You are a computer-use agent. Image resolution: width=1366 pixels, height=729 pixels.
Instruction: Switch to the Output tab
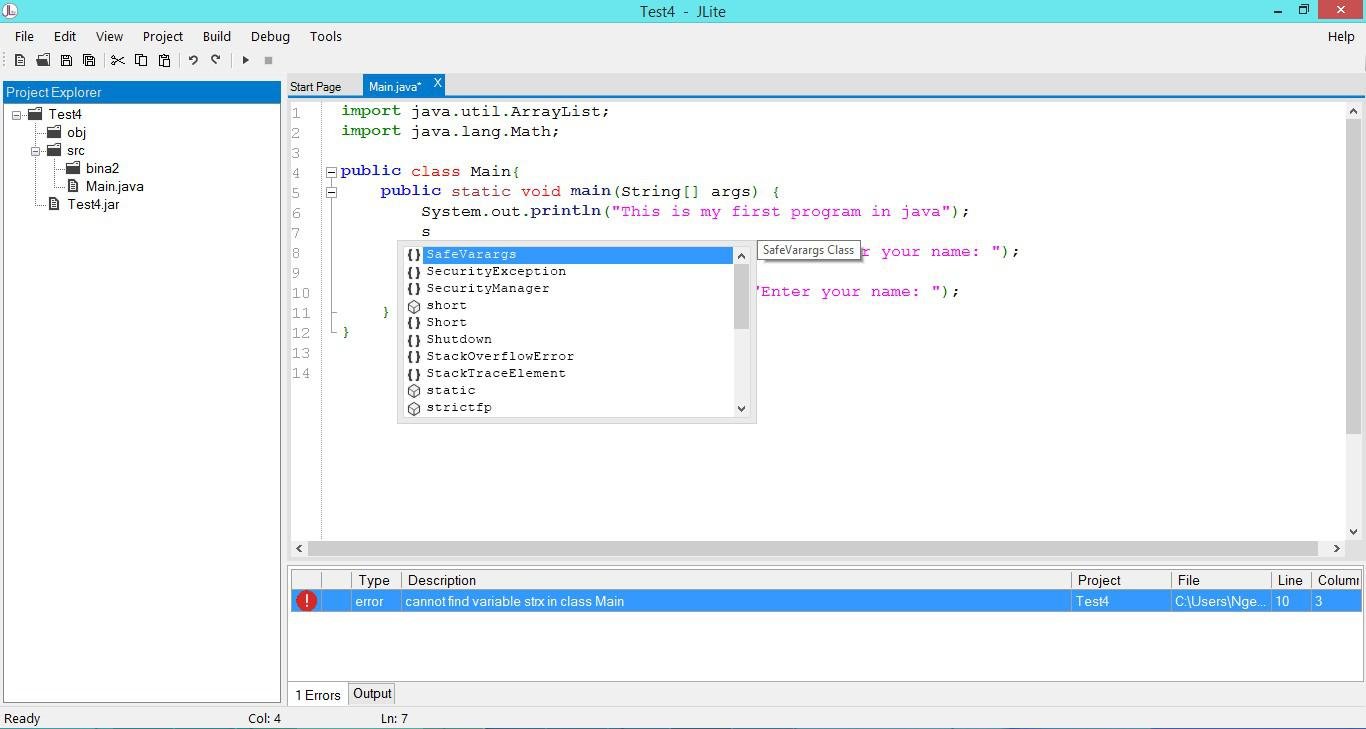372,694
